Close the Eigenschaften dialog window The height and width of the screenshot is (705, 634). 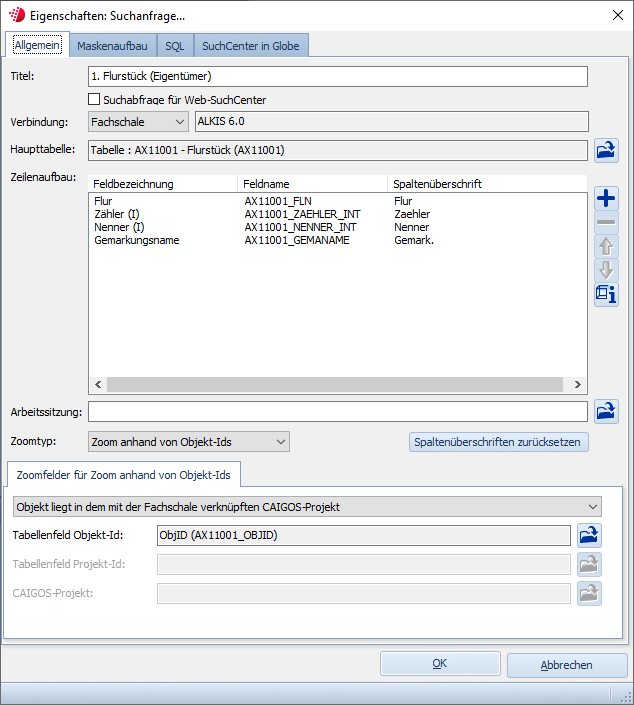click(x=618, y=15)
